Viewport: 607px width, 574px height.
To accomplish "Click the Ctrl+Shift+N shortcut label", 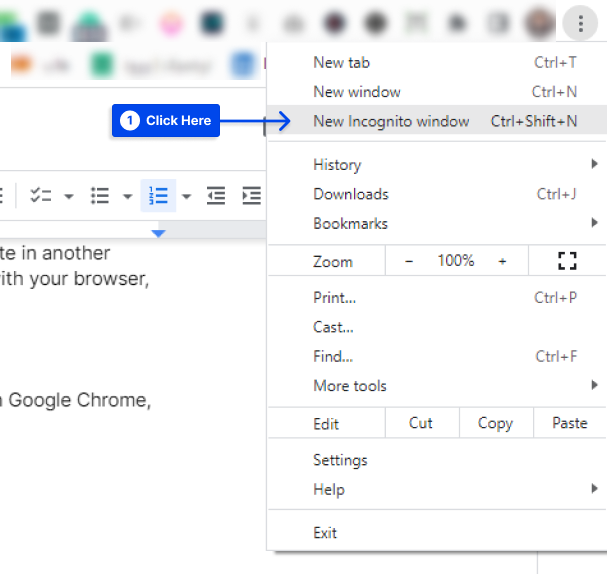I will 534,121.
